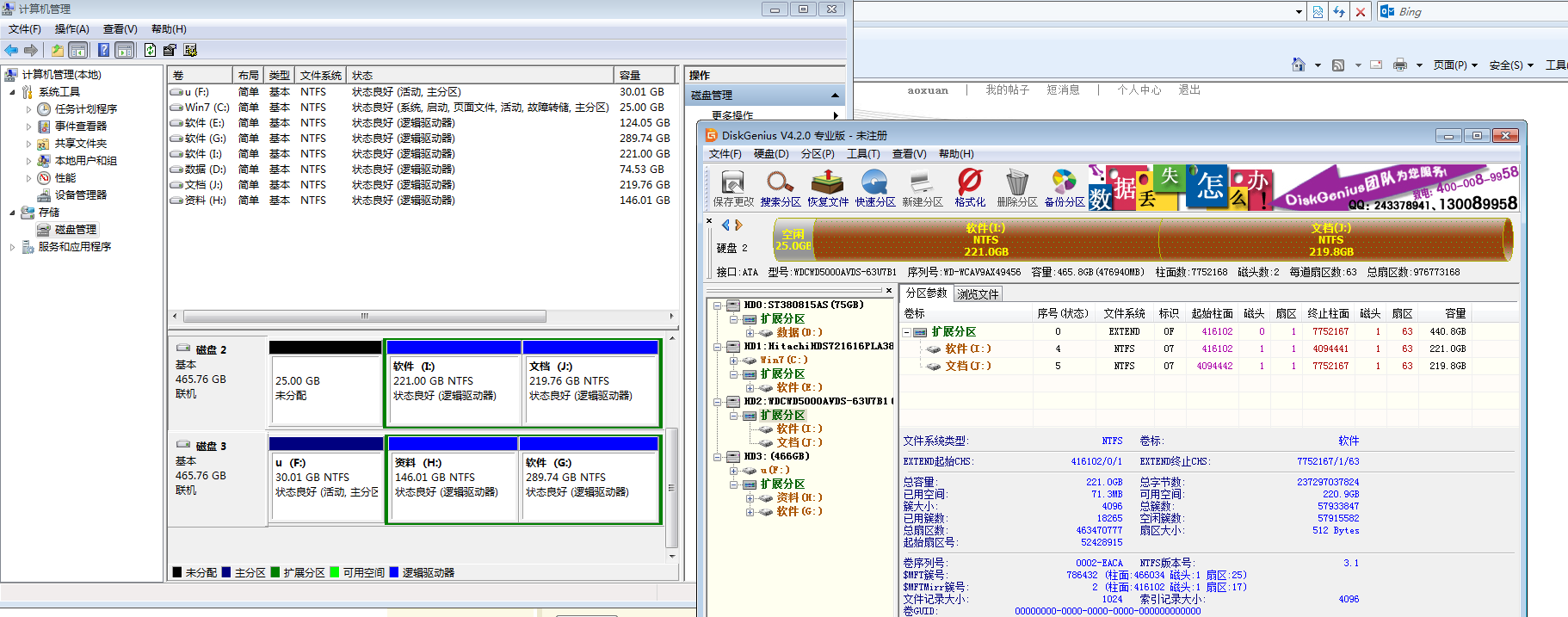Open 工具(T) menu in DiskGenius
The image size is (1568, 617).
(x=863, y=154)
